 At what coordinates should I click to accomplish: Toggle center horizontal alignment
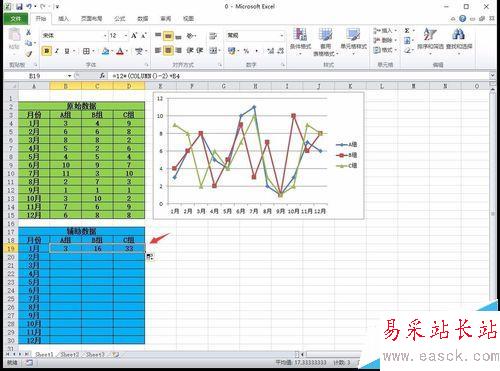point(168,50)
